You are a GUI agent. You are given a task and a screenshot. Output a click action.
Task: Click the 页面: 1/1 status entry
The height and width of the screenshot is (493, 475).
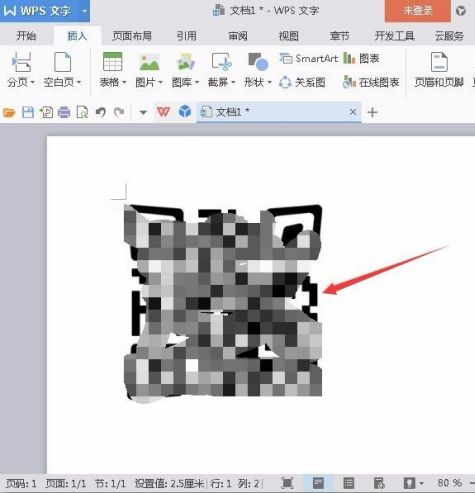pos(66,483)
